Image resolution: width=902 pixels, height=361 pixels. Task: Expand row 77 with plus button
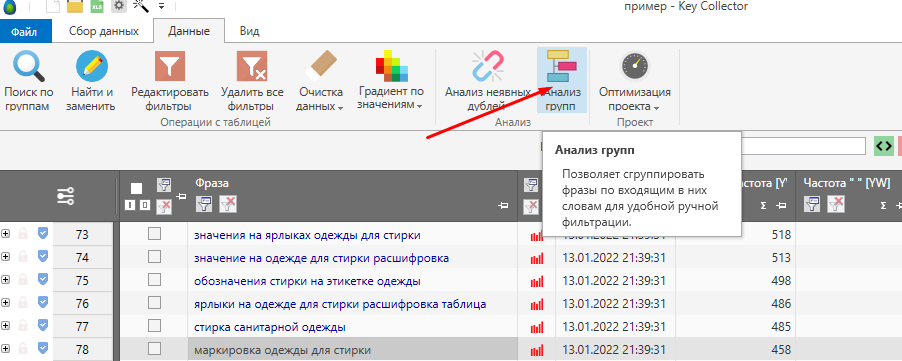[6, 325]
